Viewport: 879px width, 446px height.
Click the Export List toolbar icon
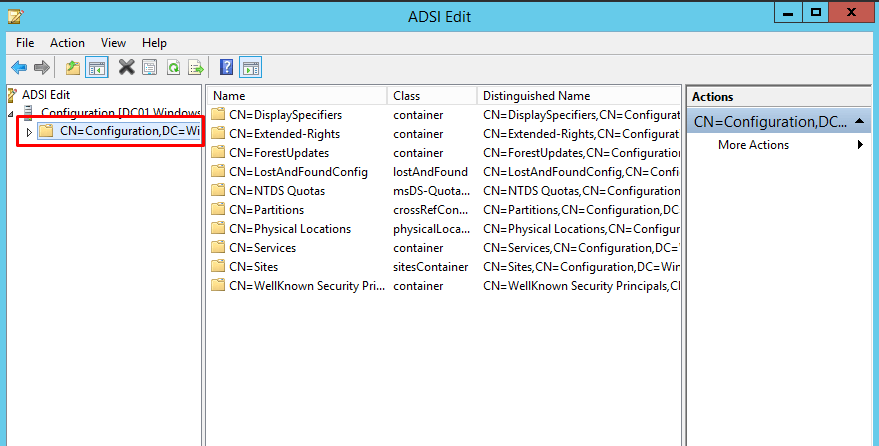[196, 68]
